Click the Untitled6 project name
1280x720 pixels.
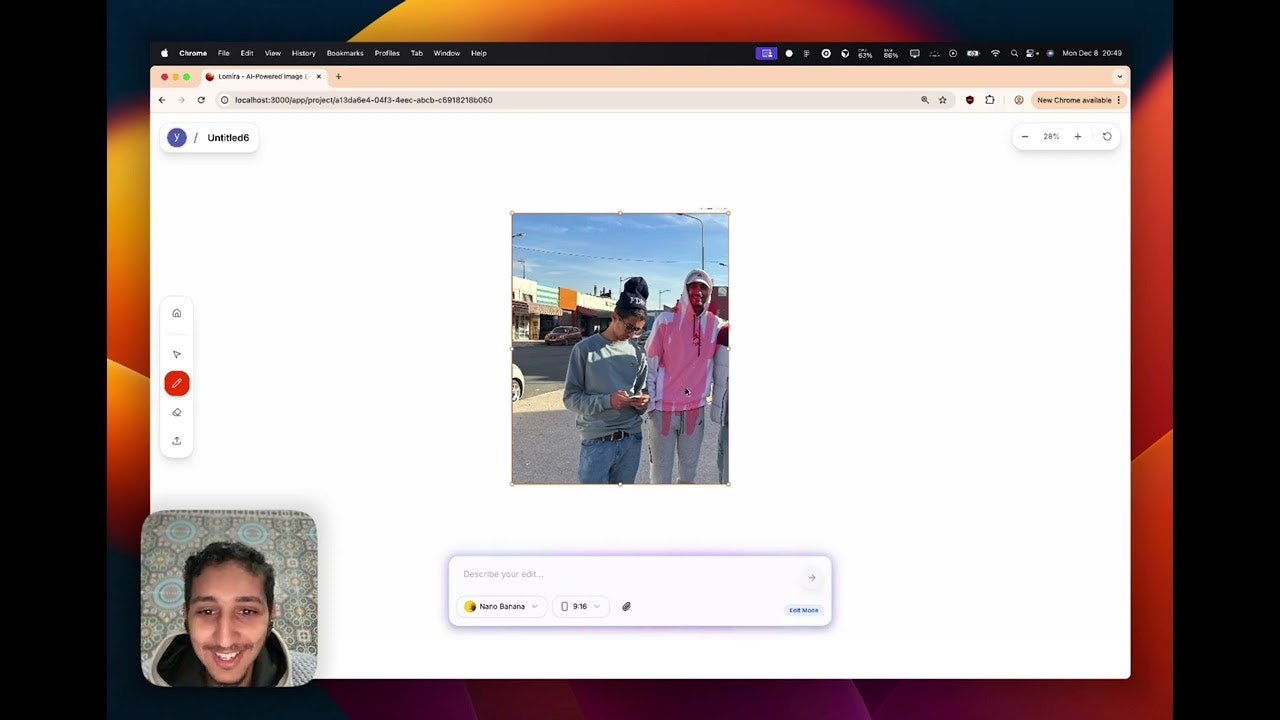click(x=228, y=138)
